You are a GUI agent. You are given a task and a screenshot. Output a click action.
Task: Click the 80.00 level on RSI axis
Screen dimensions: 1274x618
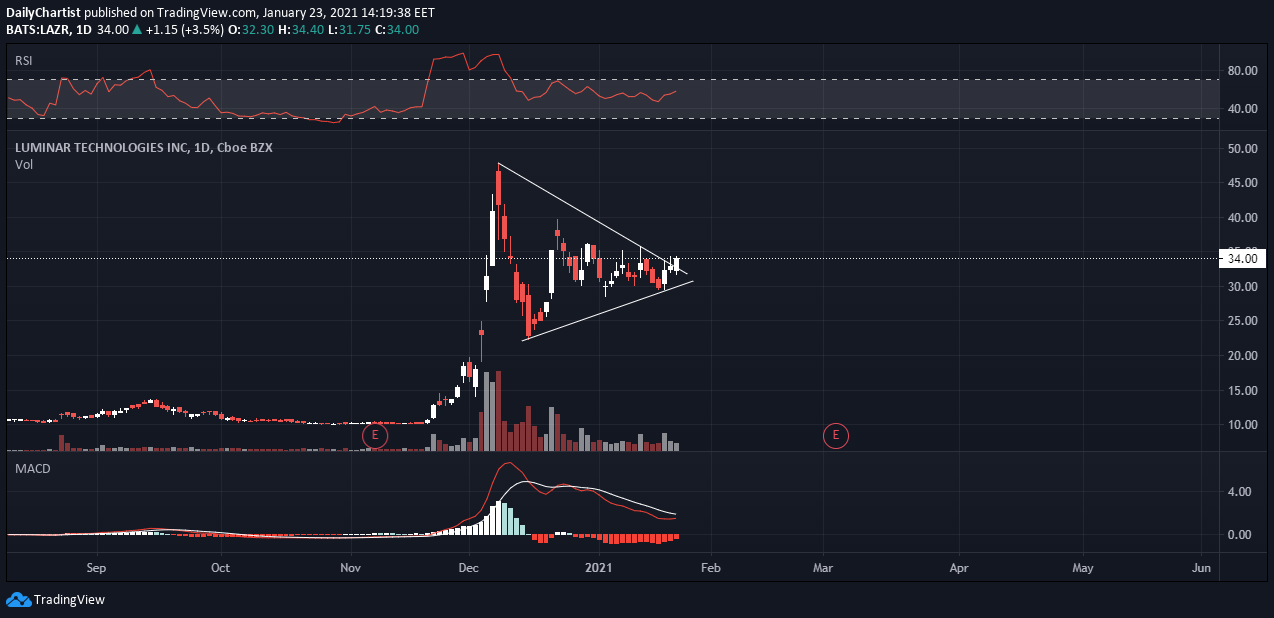1242,71
